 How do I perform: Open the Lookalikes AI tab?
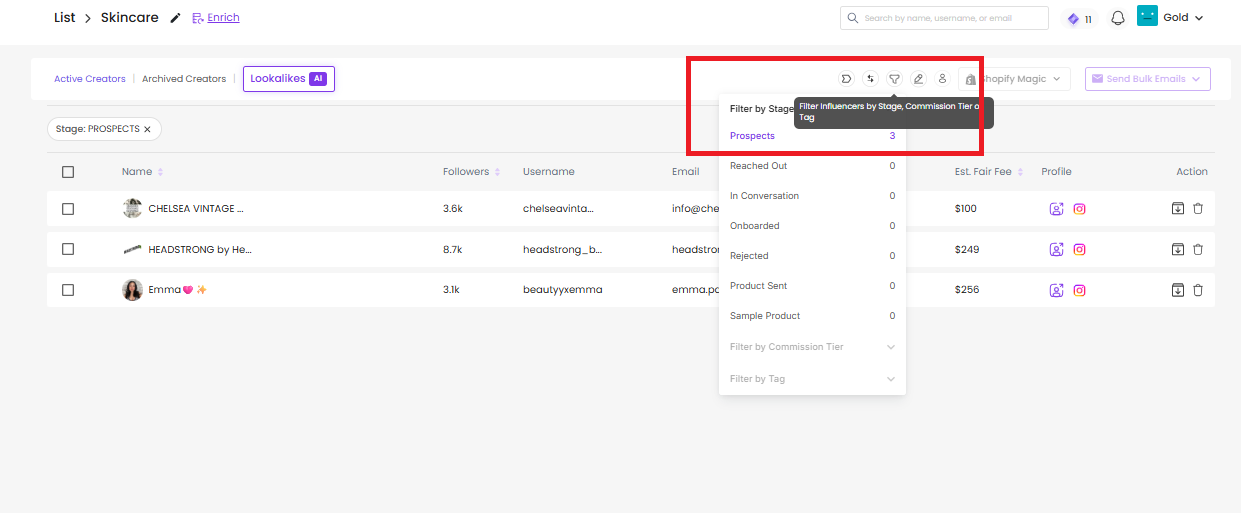(x=289, y=79)
